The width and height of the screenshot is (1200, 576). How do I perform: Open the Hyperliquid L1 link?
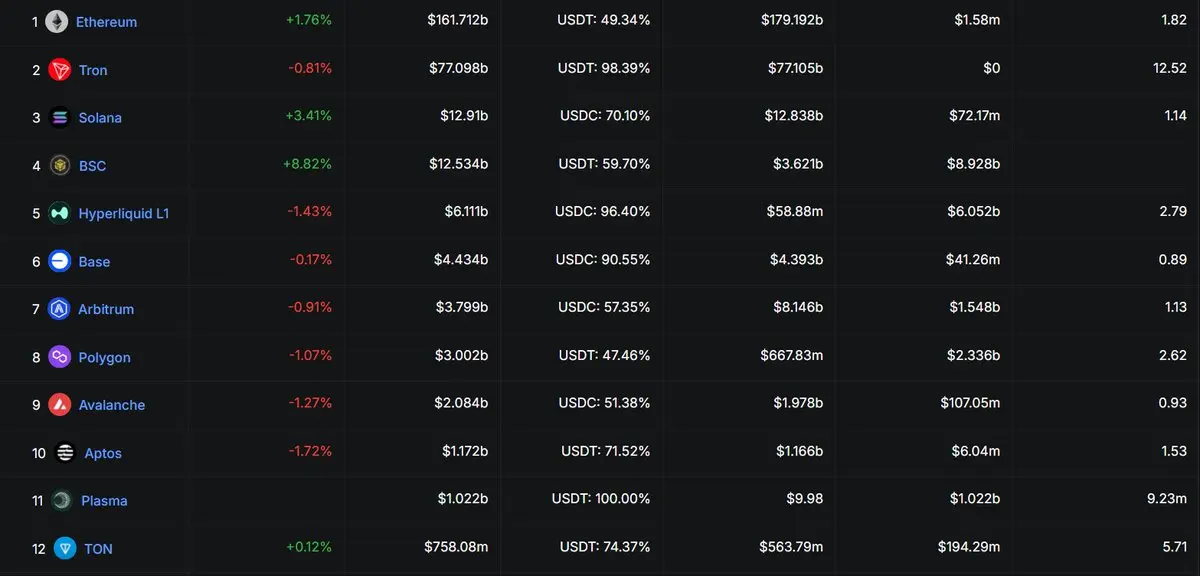tap(124, 213)
